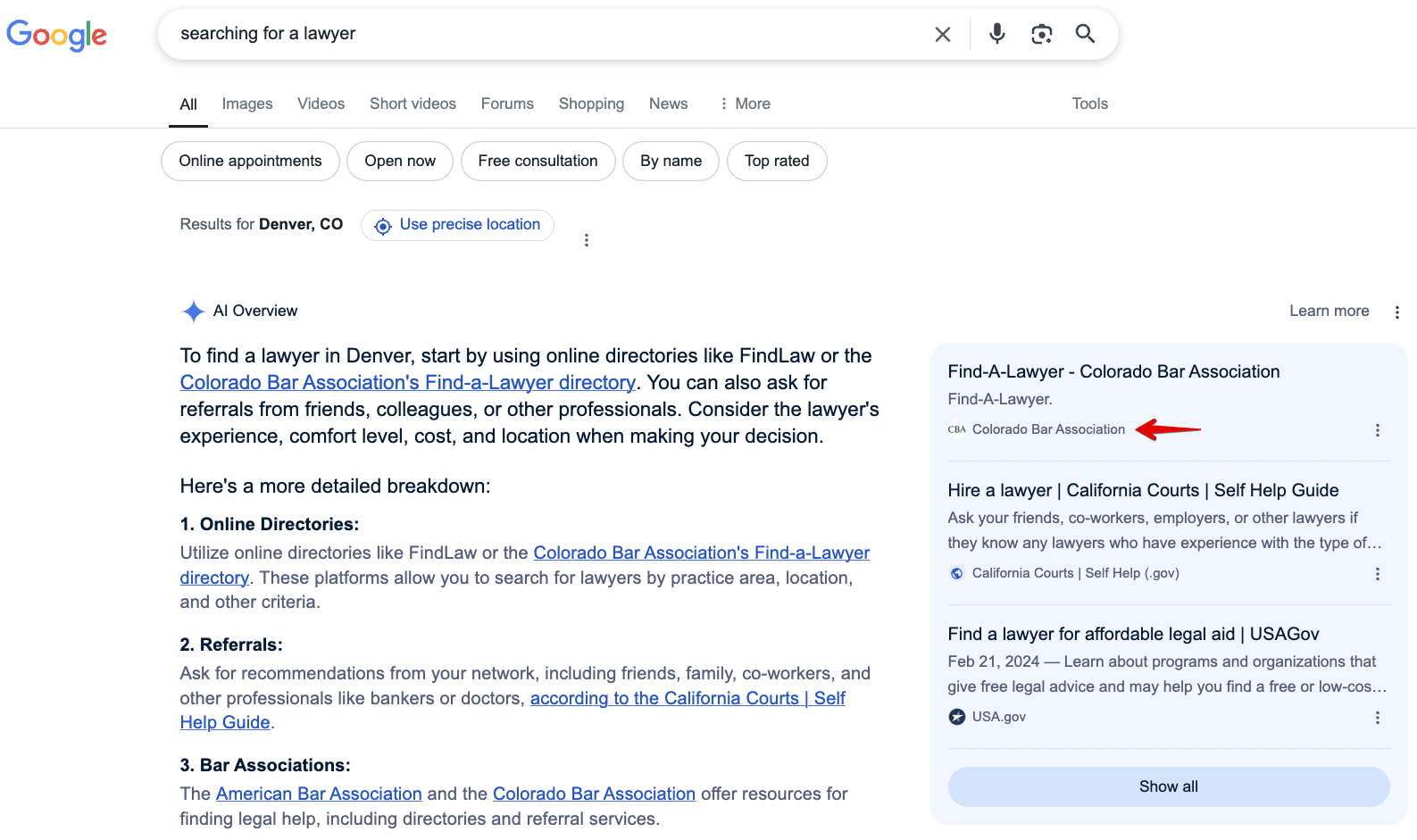
Task: Switch to the News tab
Action: (x=668, y=104)
